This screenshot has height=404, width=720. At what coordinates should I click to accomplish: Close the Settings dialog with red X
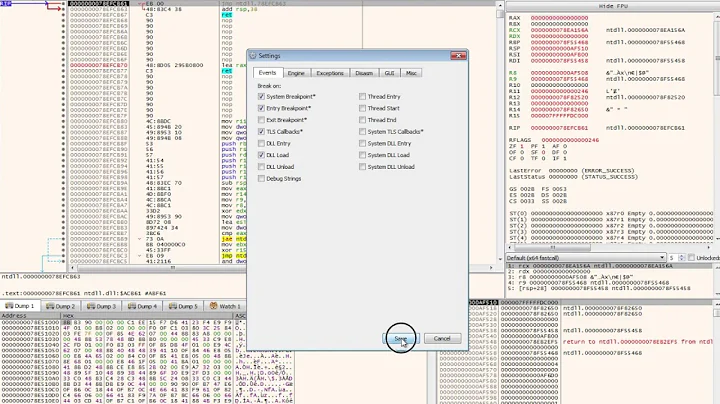click(458, 56)
